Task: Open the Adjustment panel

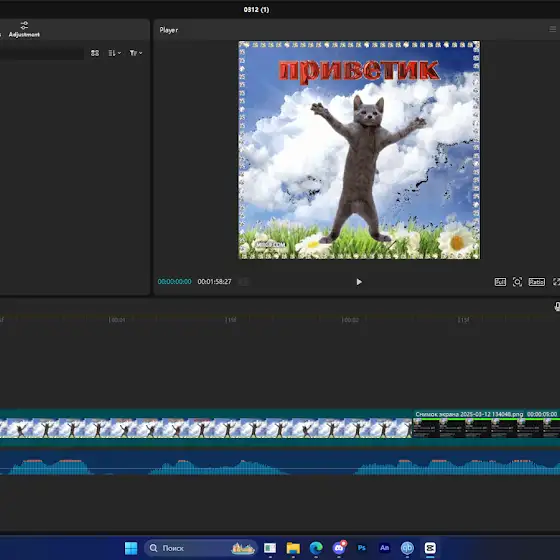Action: coord(24,29)
